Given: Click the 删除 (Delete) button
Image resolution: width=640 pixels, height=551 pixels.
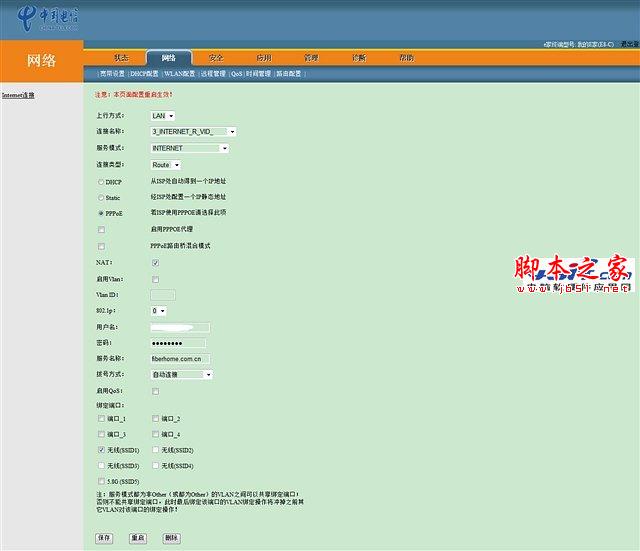Looking at the screenshot, I should tap(171, 538).
